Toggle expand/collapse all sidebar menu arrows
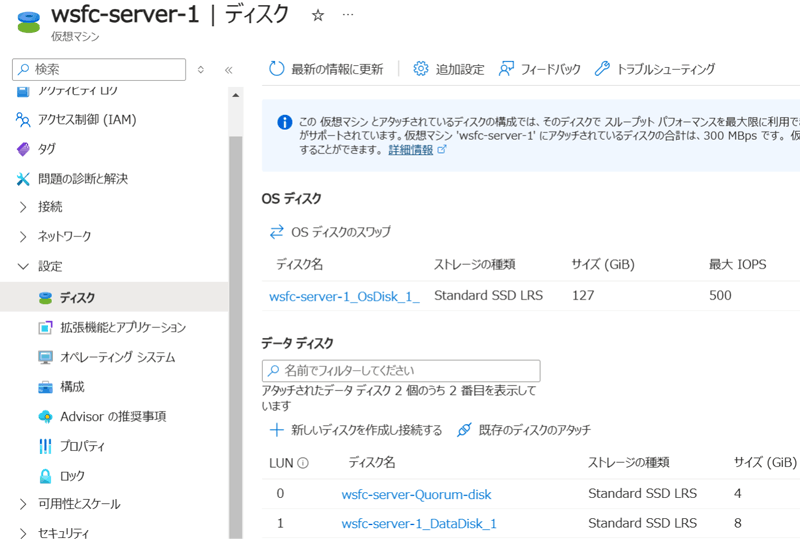The height and width of the screenshot is (539, 800). pos(201,69)
